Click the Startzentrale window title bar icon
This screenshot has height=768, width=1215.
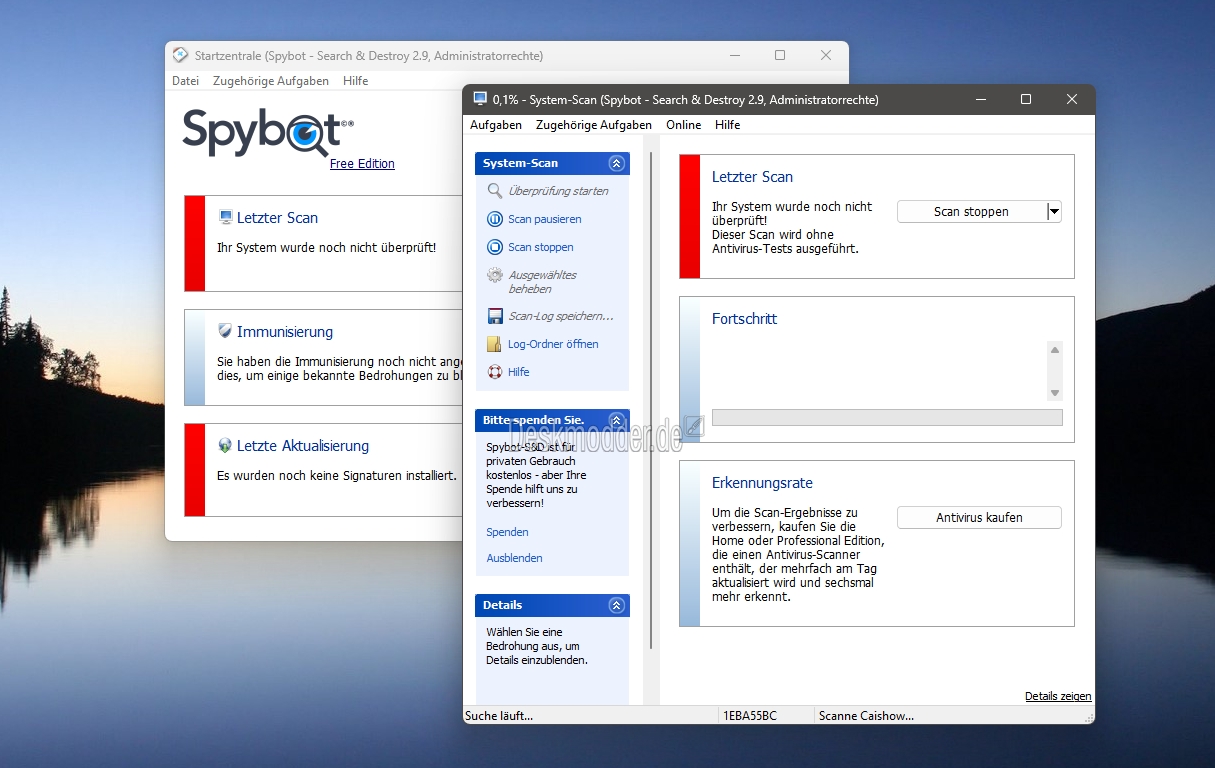pos(181,56)
